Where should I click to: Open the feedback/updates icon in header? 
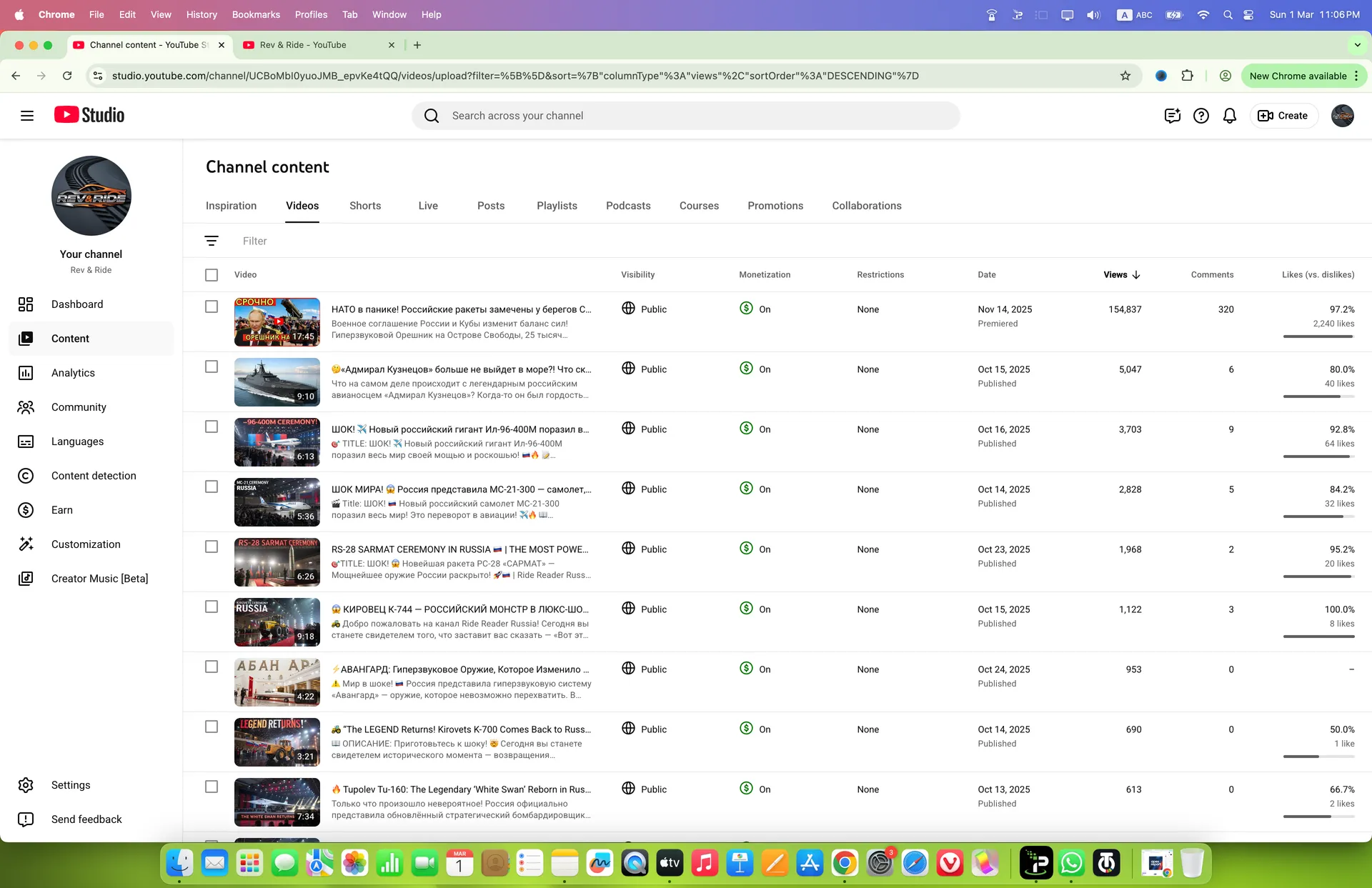coord(1172,116)
